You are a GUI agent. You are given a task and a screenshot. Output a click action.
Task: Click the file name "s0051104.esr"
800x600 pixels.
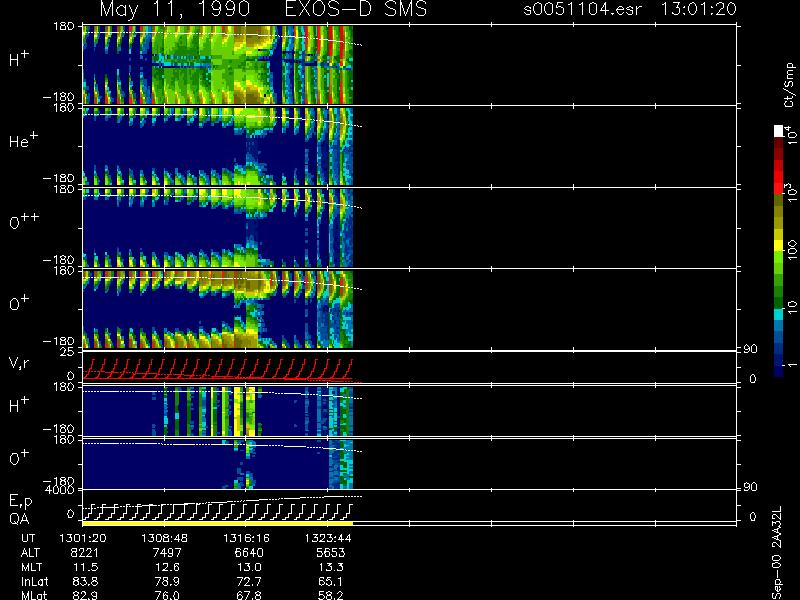coord(582,9)
